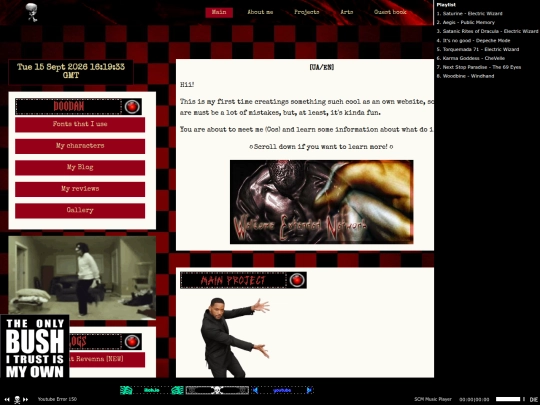Open My reviews
Image resolution: width=540 pixels, height=405 pixels.
point(80,189)
